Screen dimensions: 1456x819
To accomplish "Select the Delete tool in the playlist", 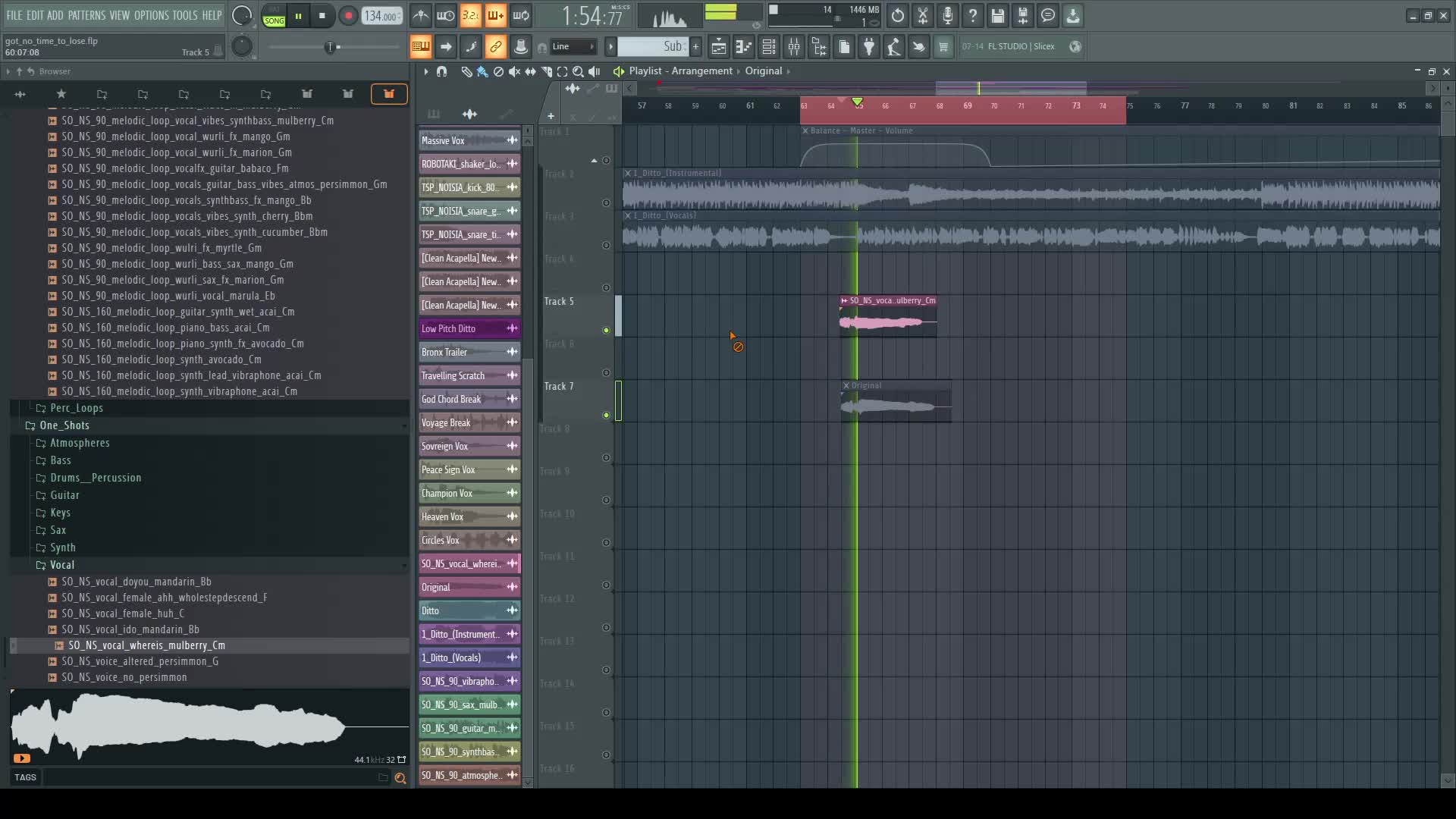I will [498, 71].
